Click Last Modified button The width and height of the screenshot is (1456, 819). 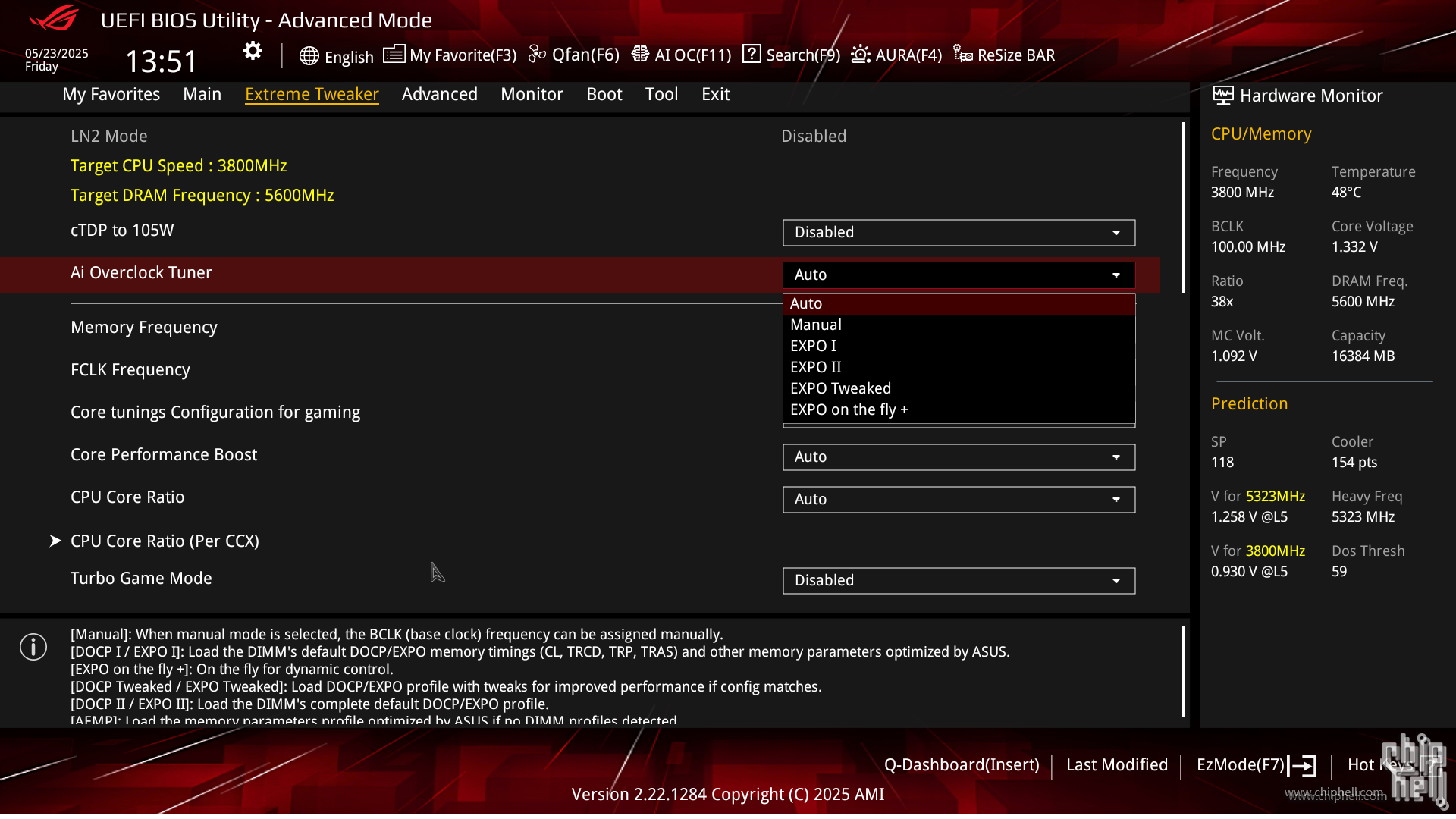pos(1117,765)
